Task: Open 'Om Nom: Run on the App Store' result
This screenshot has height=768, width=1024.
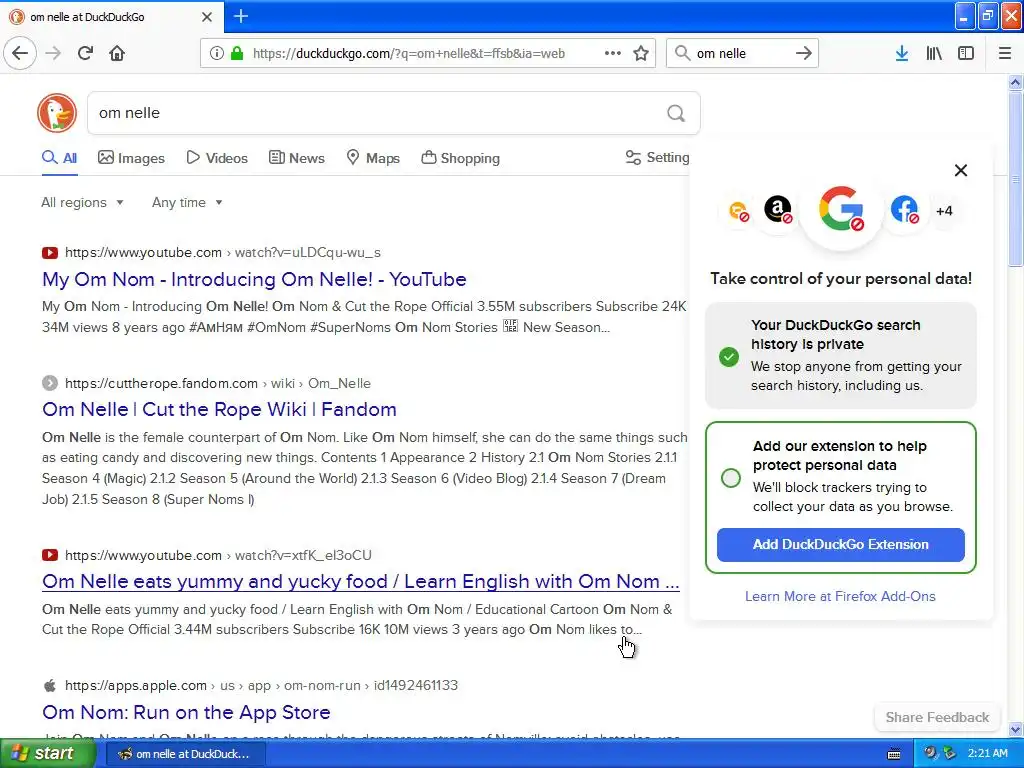Action: [x=186, y=712]
